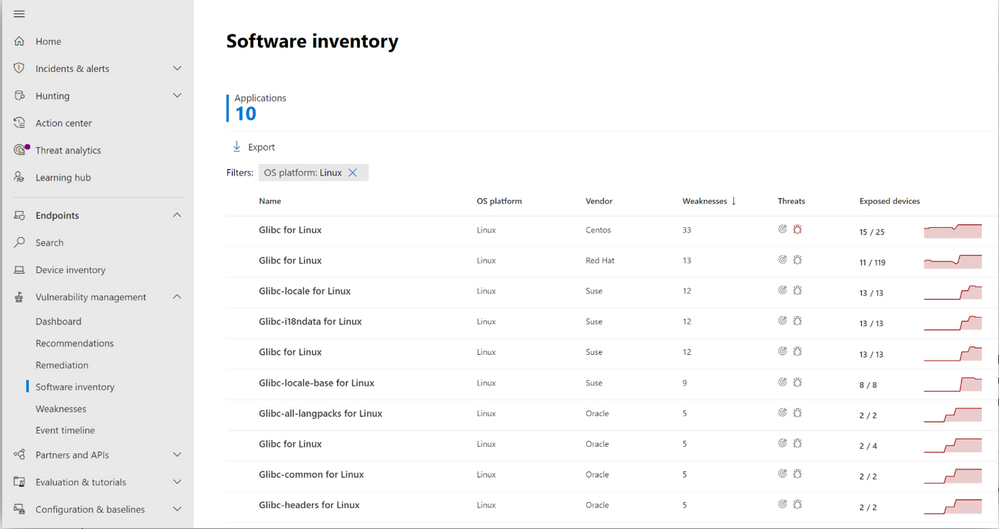
Task: Click the Red Hat vendor cell
Action: [600, 261]
